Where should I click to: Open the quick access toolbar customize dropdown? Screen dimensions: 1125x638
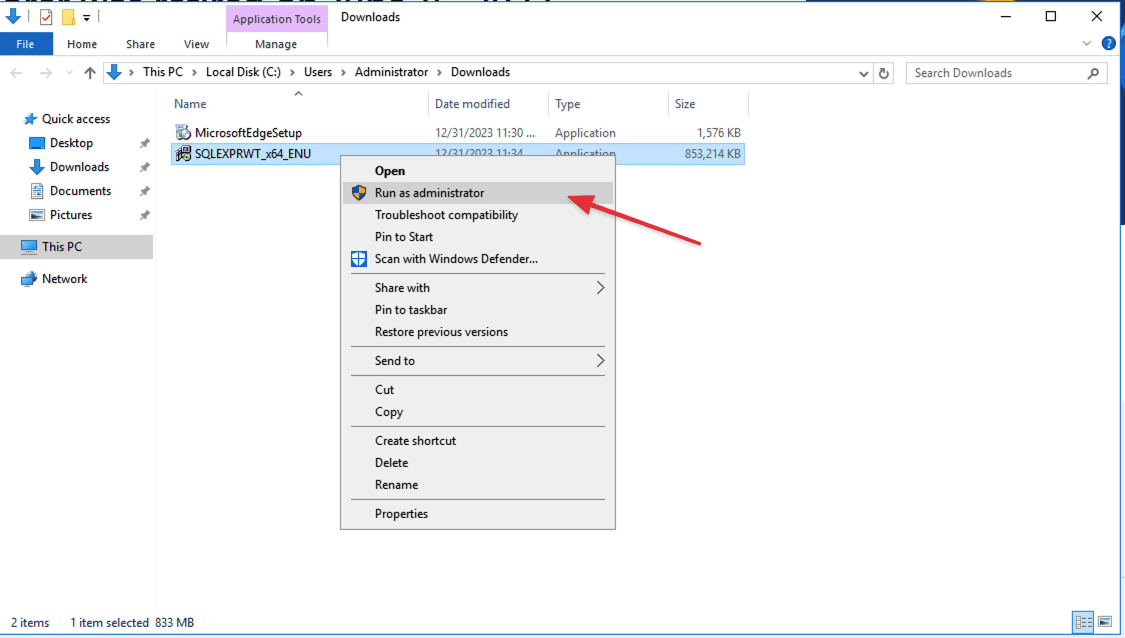[87, 18]
